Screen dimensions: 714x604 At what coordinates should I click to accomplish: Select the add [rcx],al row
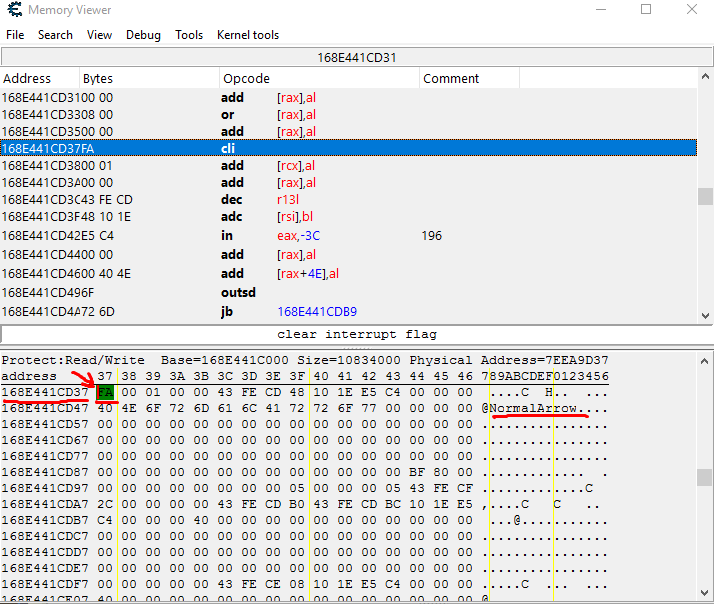(349, 166)
